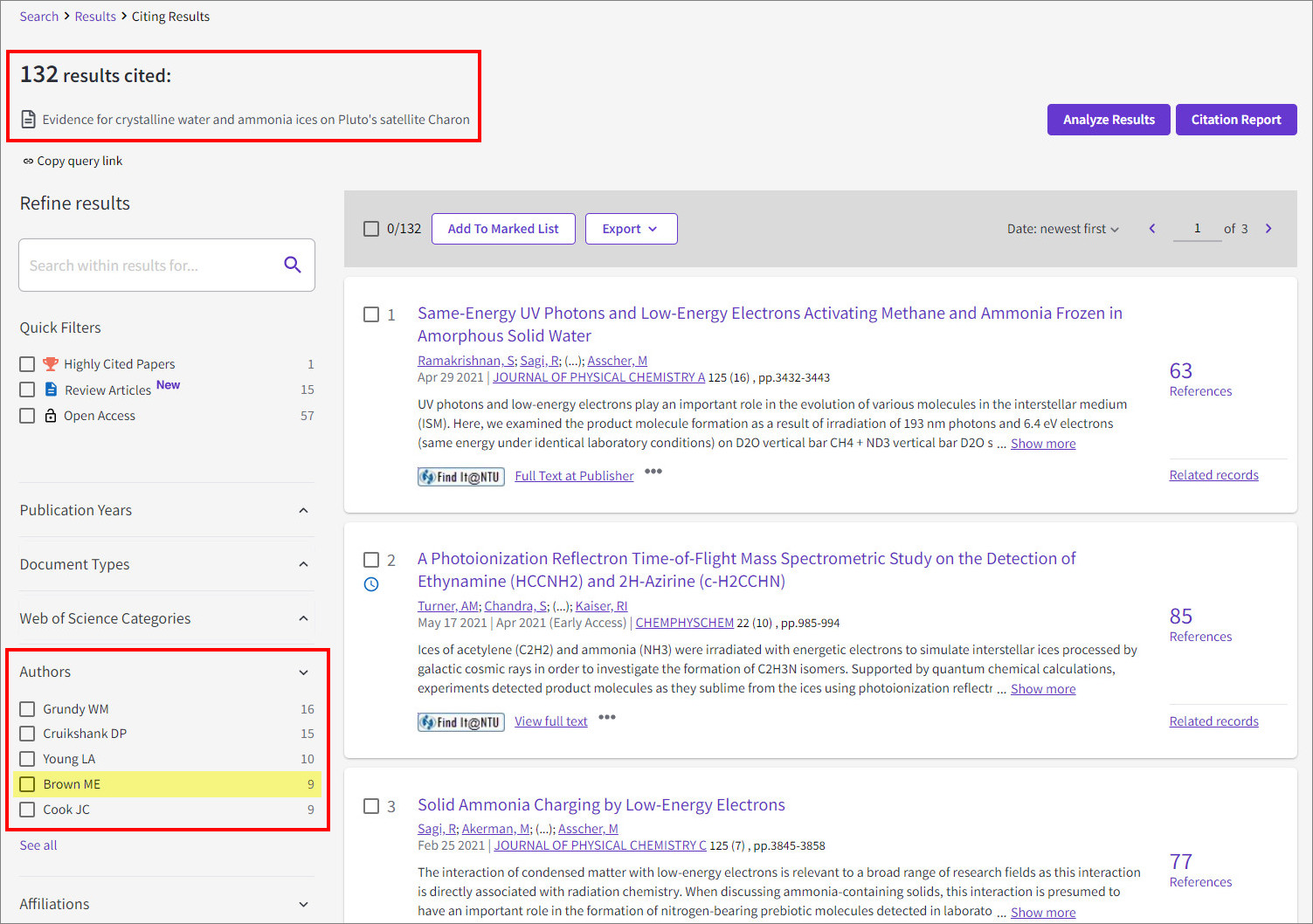Open author Ramakrishnan, S link
Screen dimensions: 1313x924
[466, 361]
